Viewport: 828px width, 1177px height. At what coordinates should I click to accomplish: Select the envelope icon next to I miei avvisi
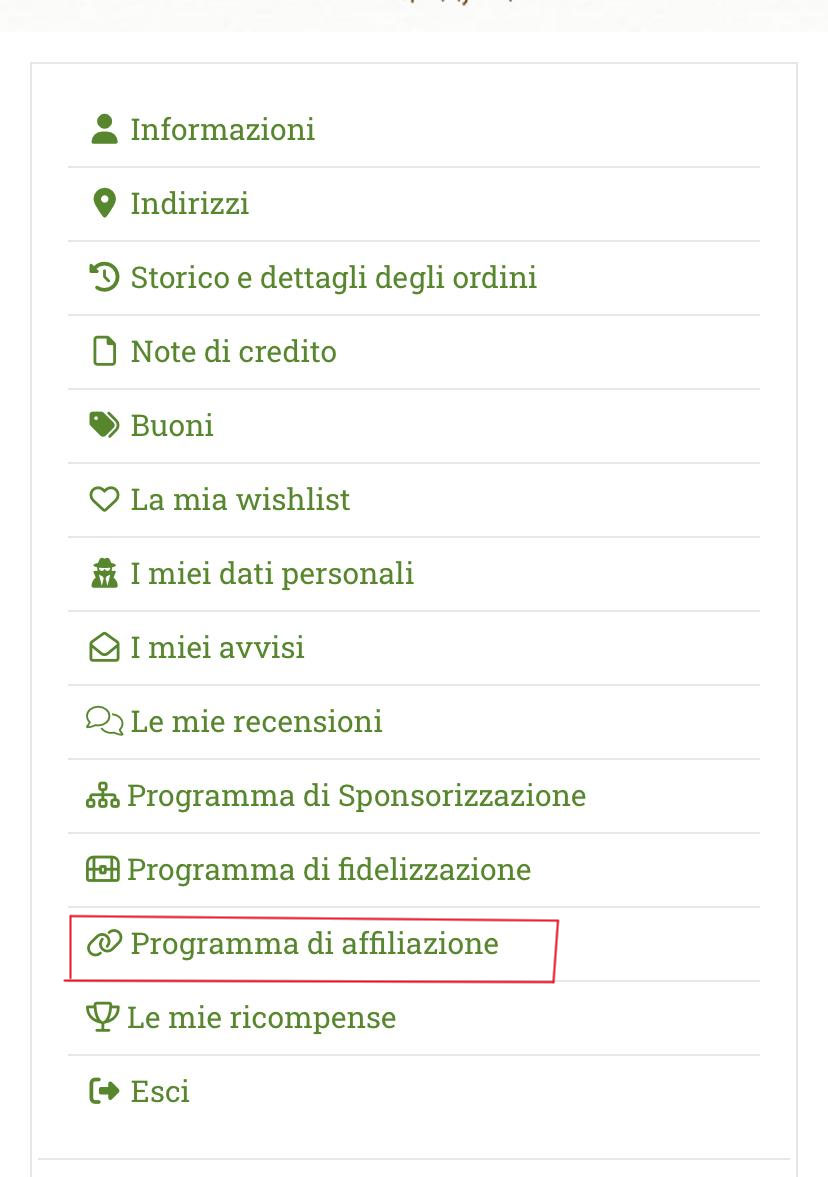[x=104, y=646]
